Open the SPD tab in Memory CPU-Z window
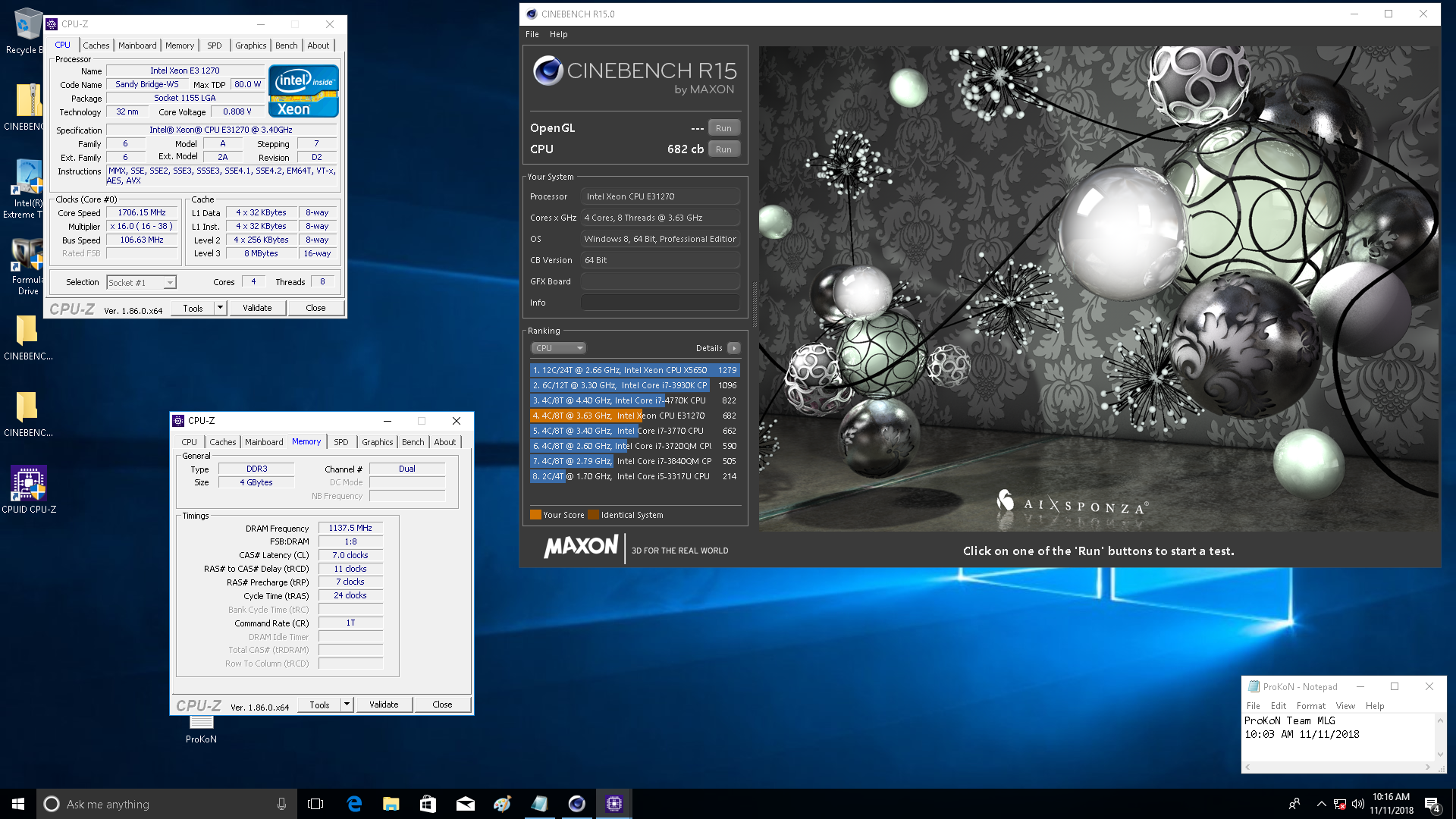 [x=341, y=442]
